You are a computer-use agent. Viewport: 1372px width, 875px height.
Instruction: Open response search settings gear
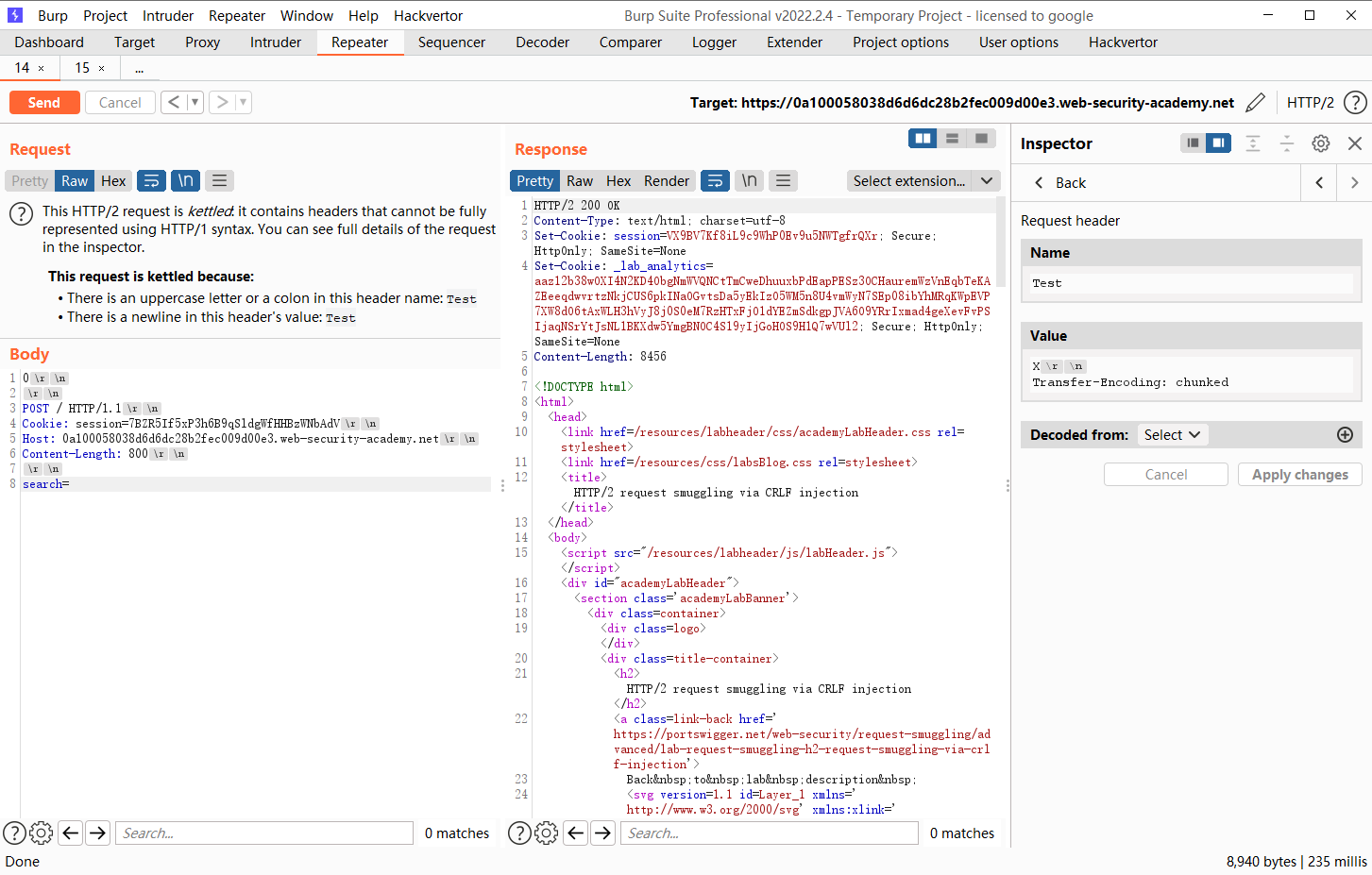[546, 833]
